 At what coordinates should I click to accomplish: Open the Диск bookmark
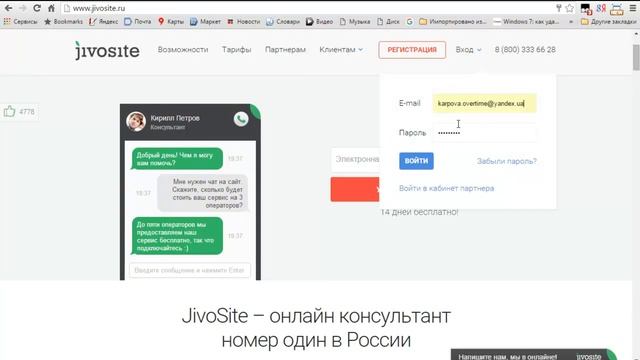pyautogui.click(x=388, y=21)
